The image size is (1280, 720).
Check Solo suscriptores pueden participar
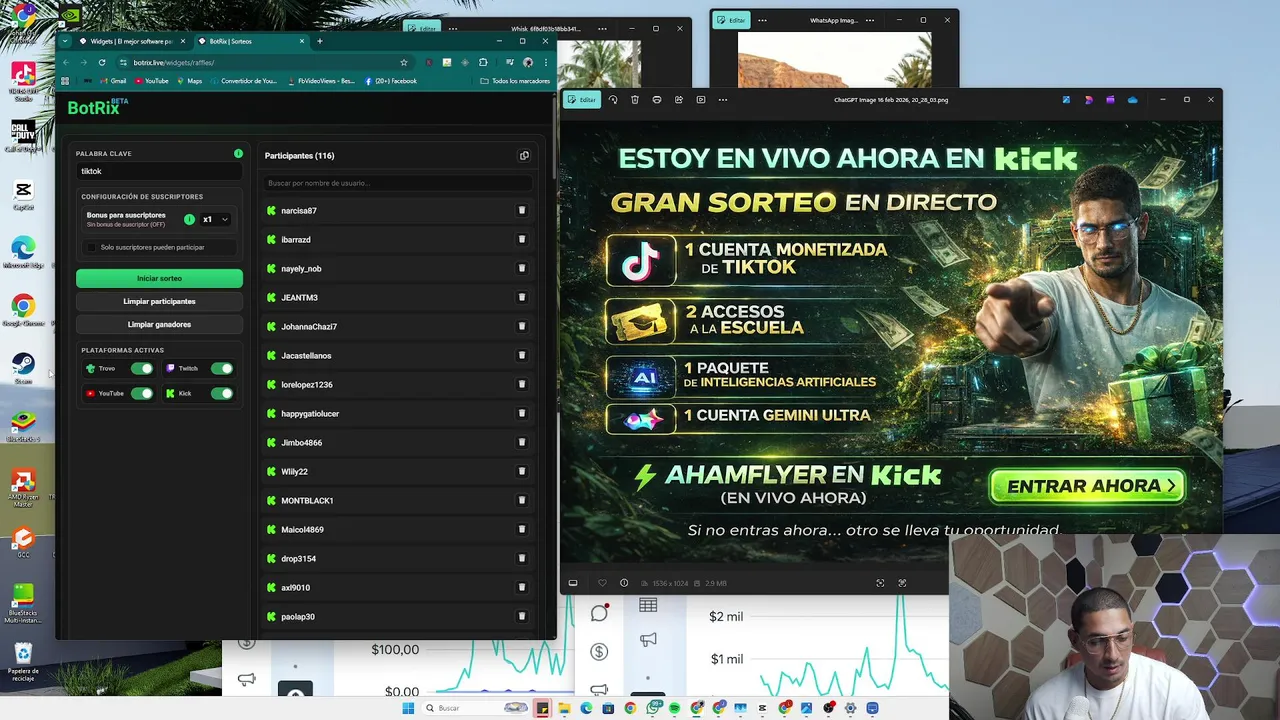click(92, 247)
